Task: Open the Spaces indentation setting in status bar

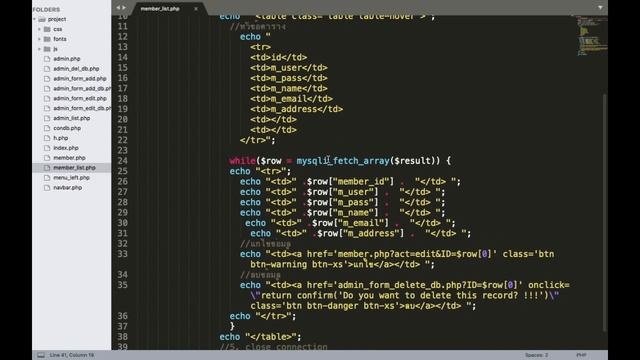Action: pos(536,355)
